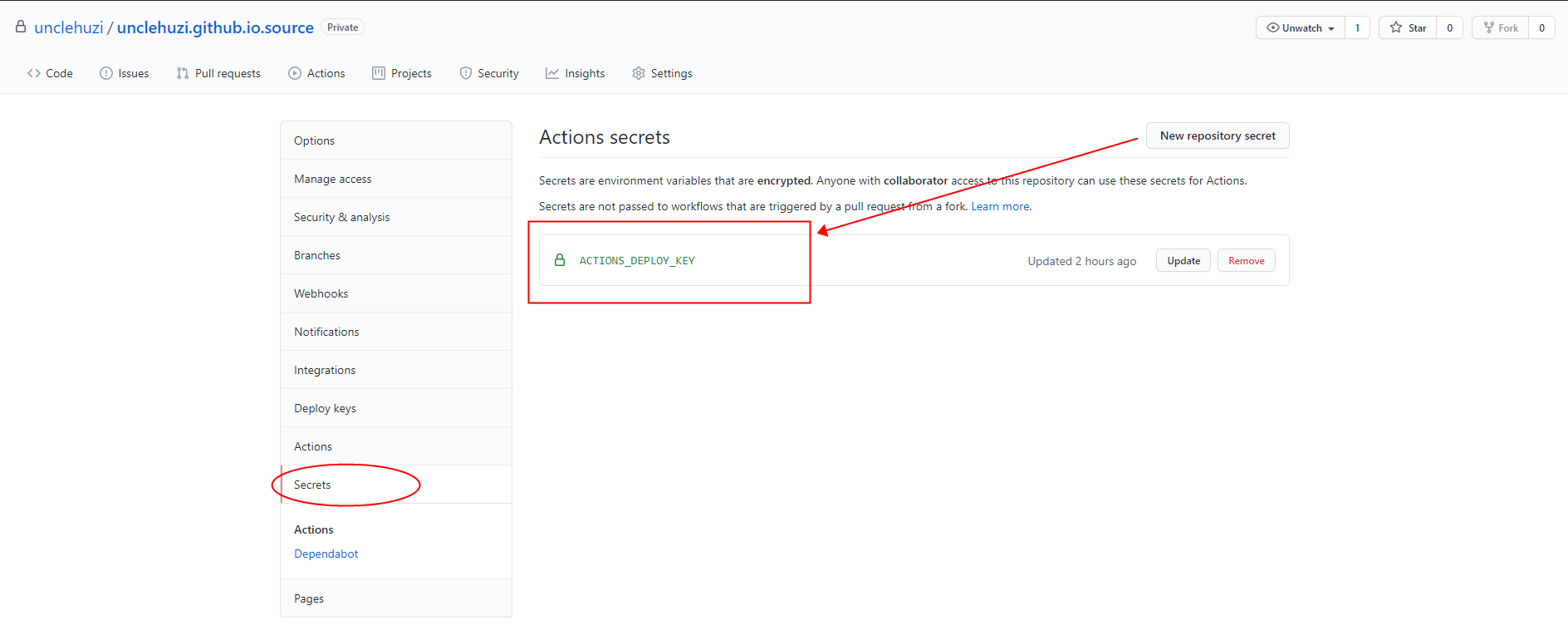Select the ACTIONS_DEPLOY_KEY secret name
1568x635 pixels.
[x=637, y=261]
